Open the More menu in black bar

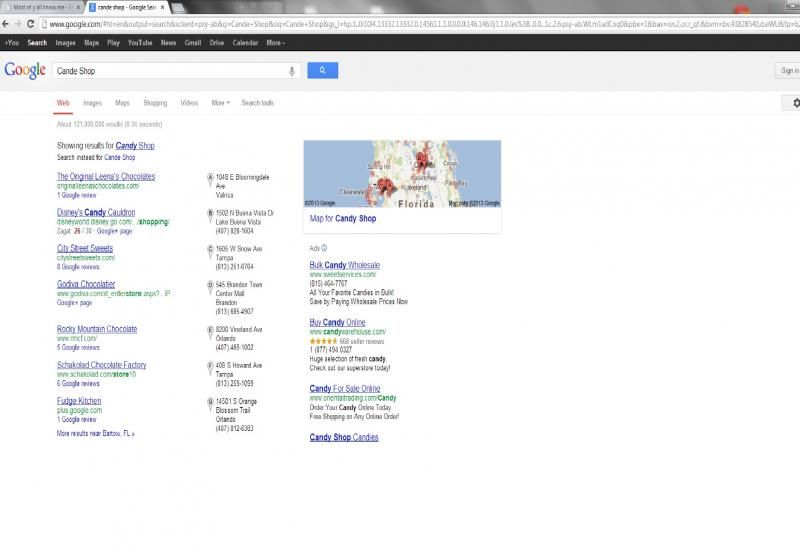(275, 43)
